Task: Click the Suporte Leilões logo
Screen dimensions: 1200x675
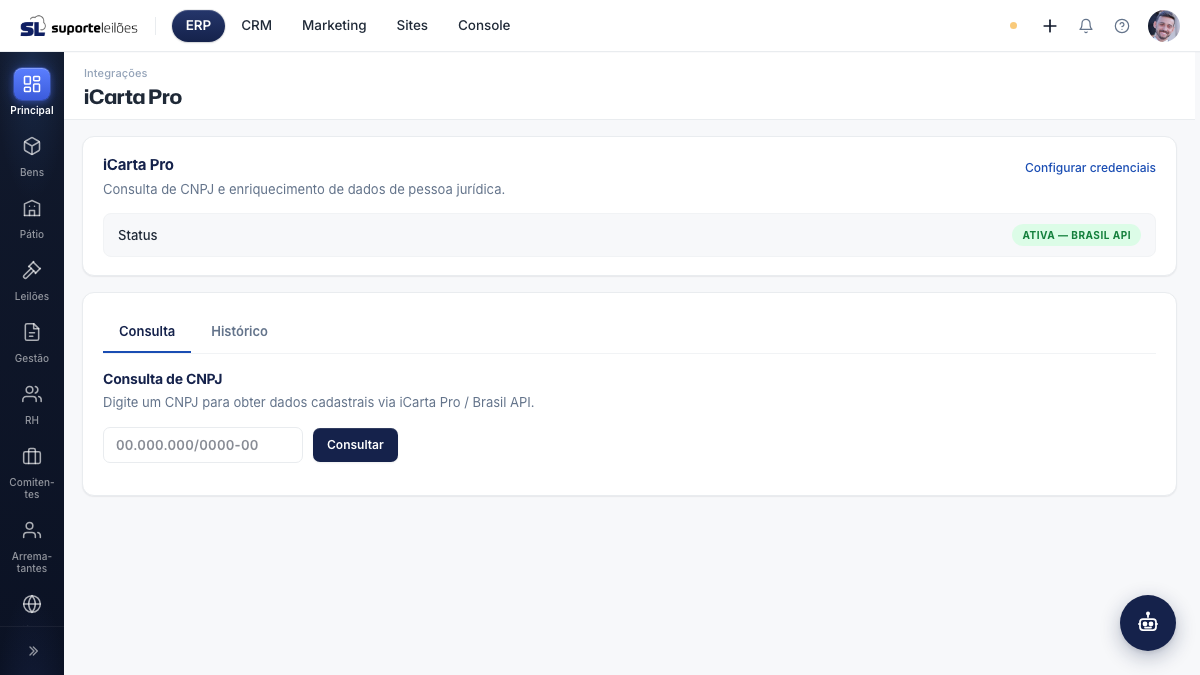Action: tap(79, 26)
